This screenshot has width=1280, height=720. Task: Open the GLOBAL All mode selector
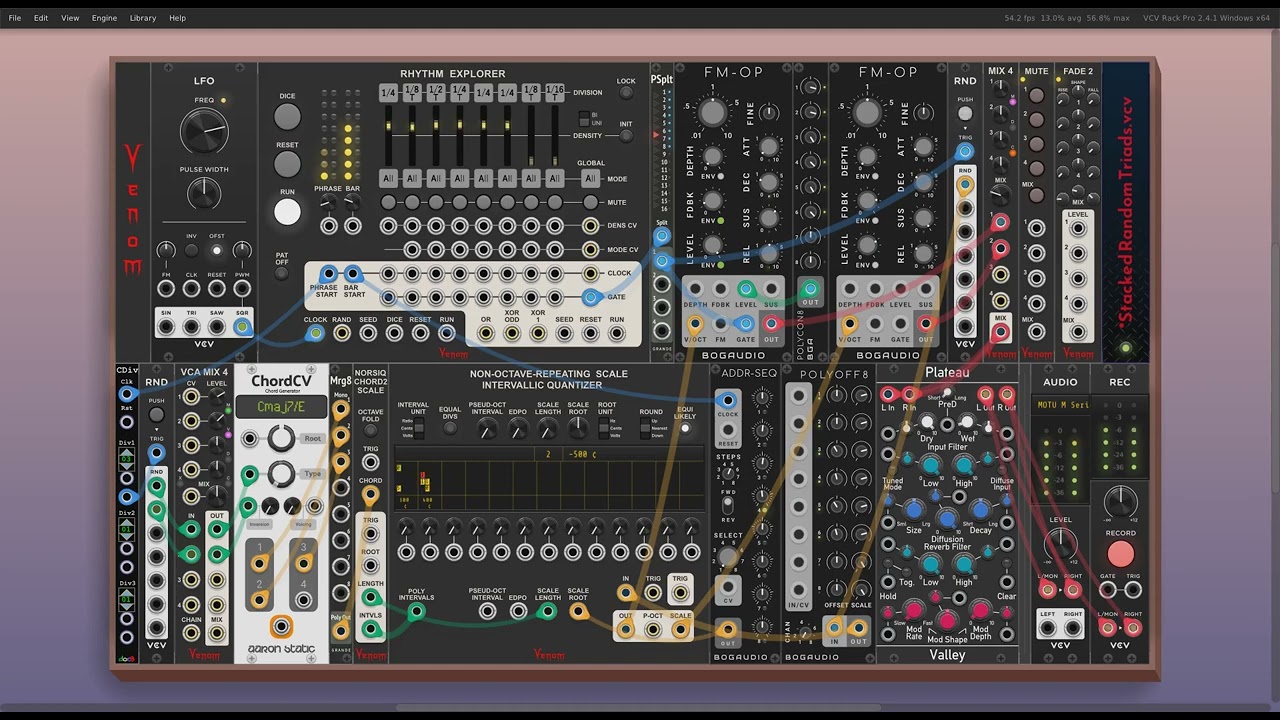click(x=590, y=179)
